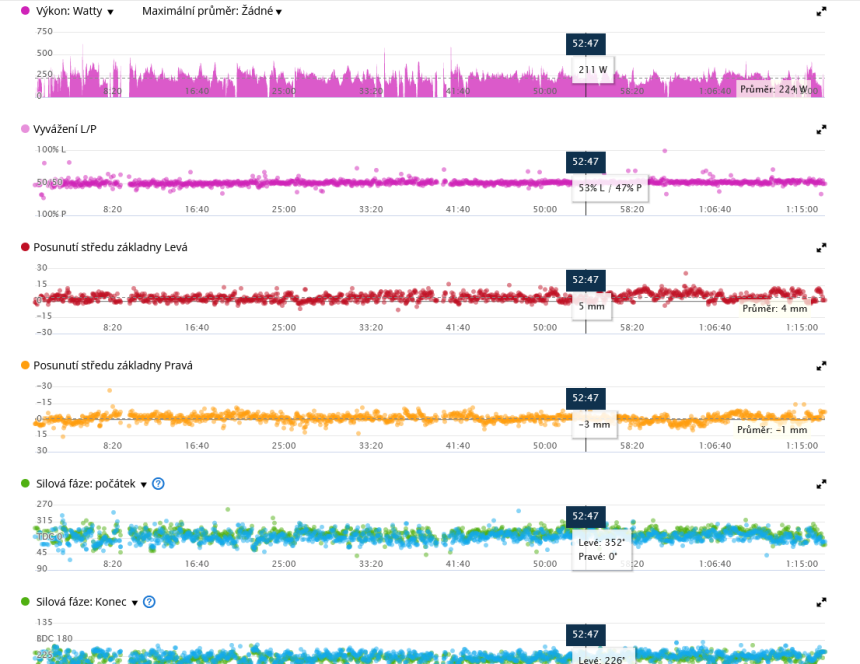Click the 100% P axis label
Viewport: 860px width, 664px height.
[51, 214]
